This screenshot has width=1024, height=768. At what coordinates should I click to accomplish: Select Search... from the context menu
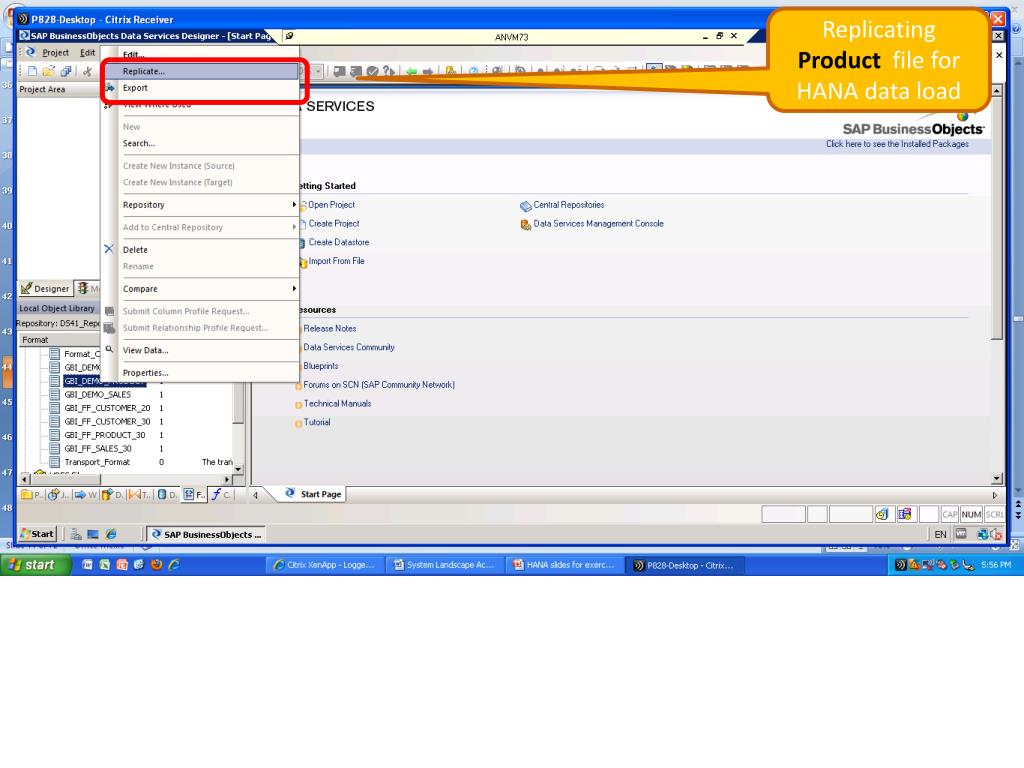pyautogui.click(x=201, y=143)
